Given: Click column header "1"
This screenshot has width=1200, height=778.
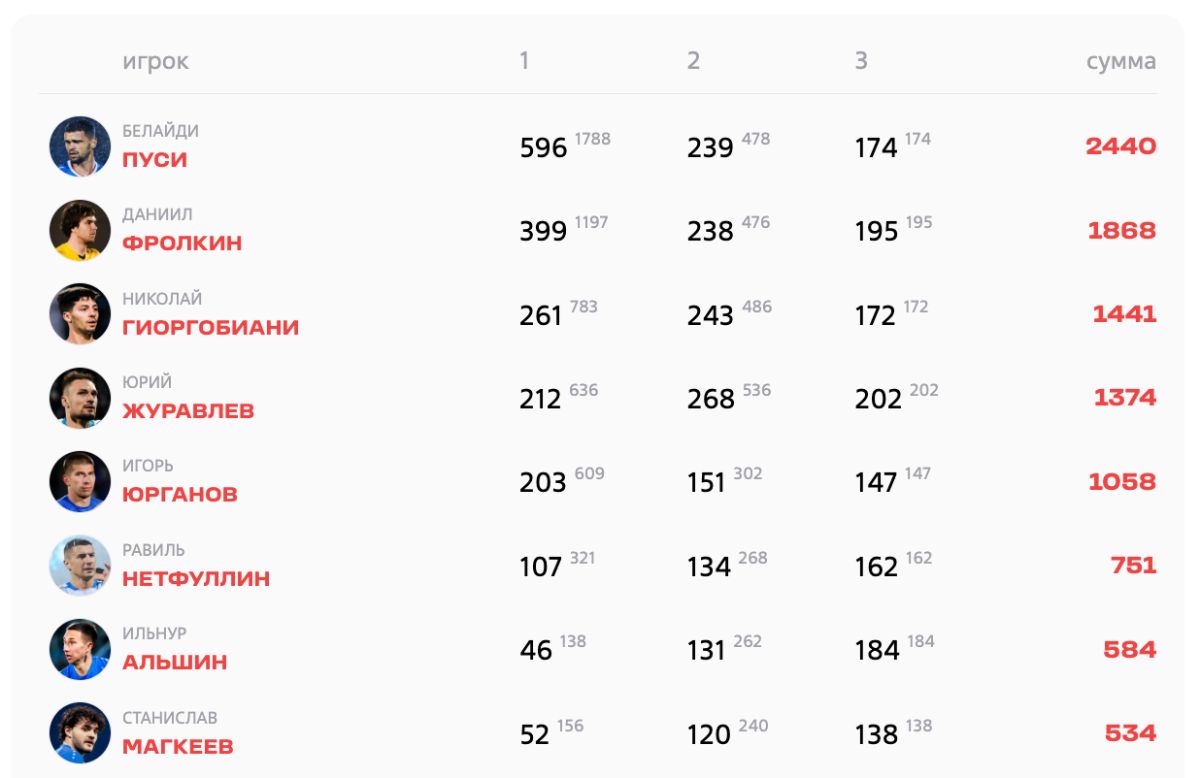Looking at the screenshot, I should coord(524,61).
